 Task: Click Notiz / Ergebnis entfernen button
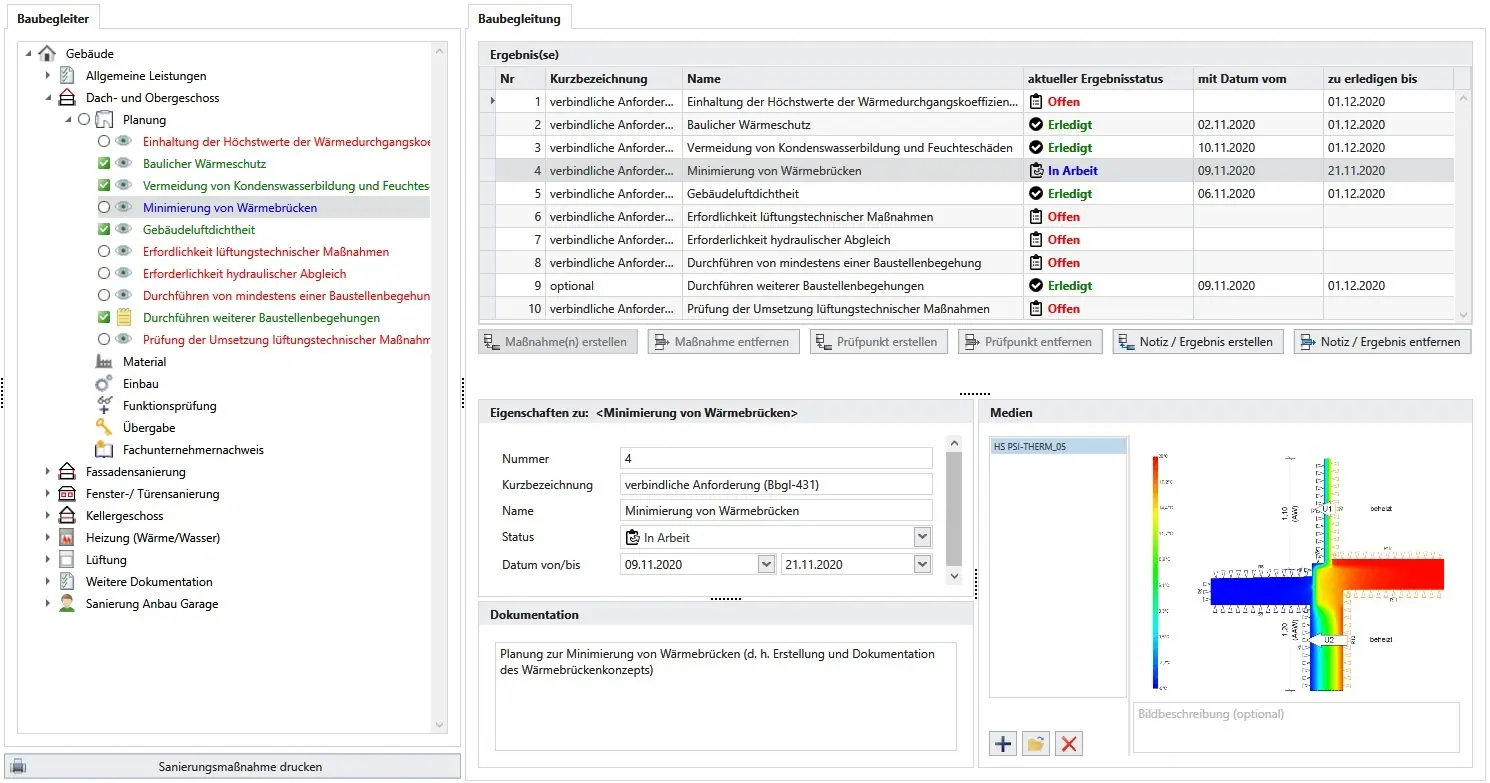coord(1382,342)
